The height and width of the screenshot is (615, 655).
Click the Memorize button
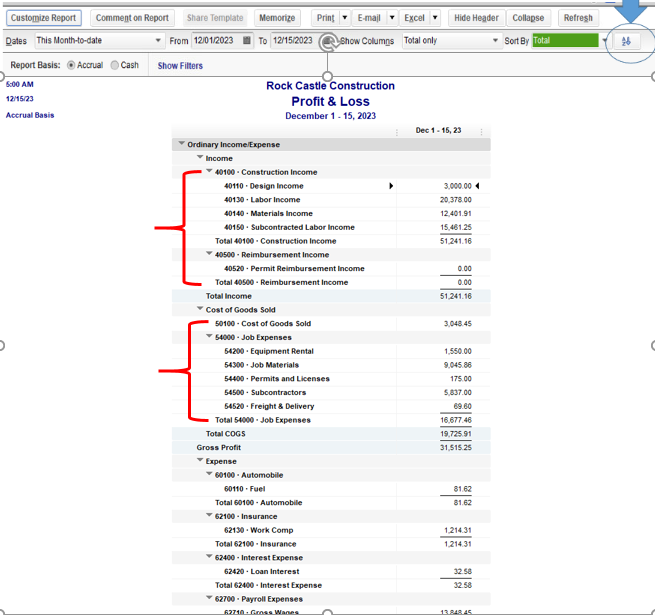pyautogui.click(x=277, y=18)
